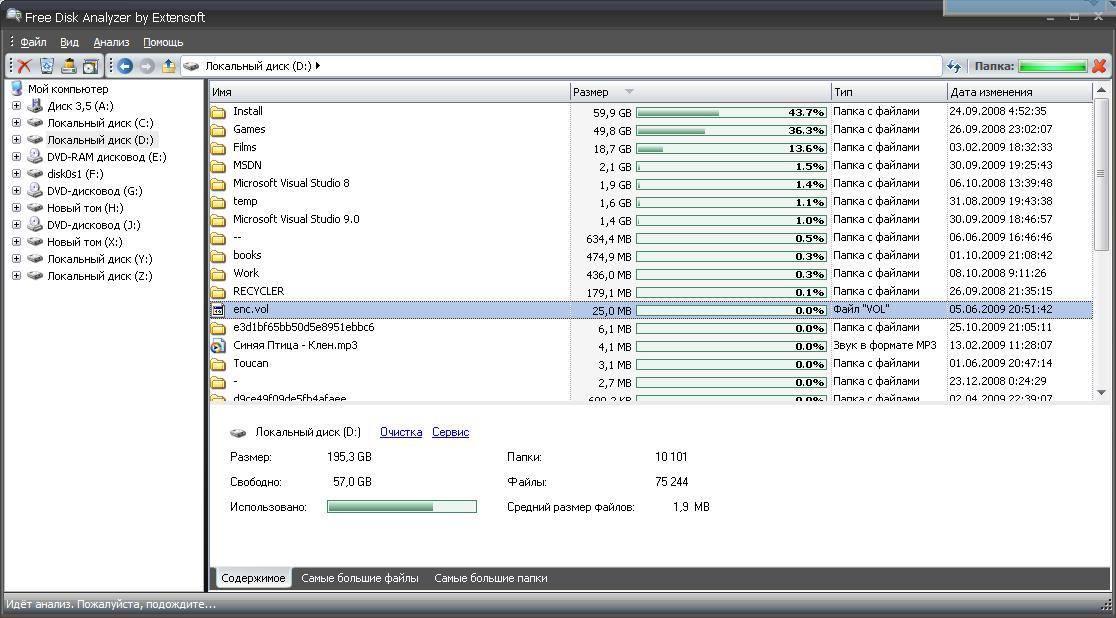The image size is (1116, 618).
Task: Click the Использовано usage bar
Action: [401, 507]
